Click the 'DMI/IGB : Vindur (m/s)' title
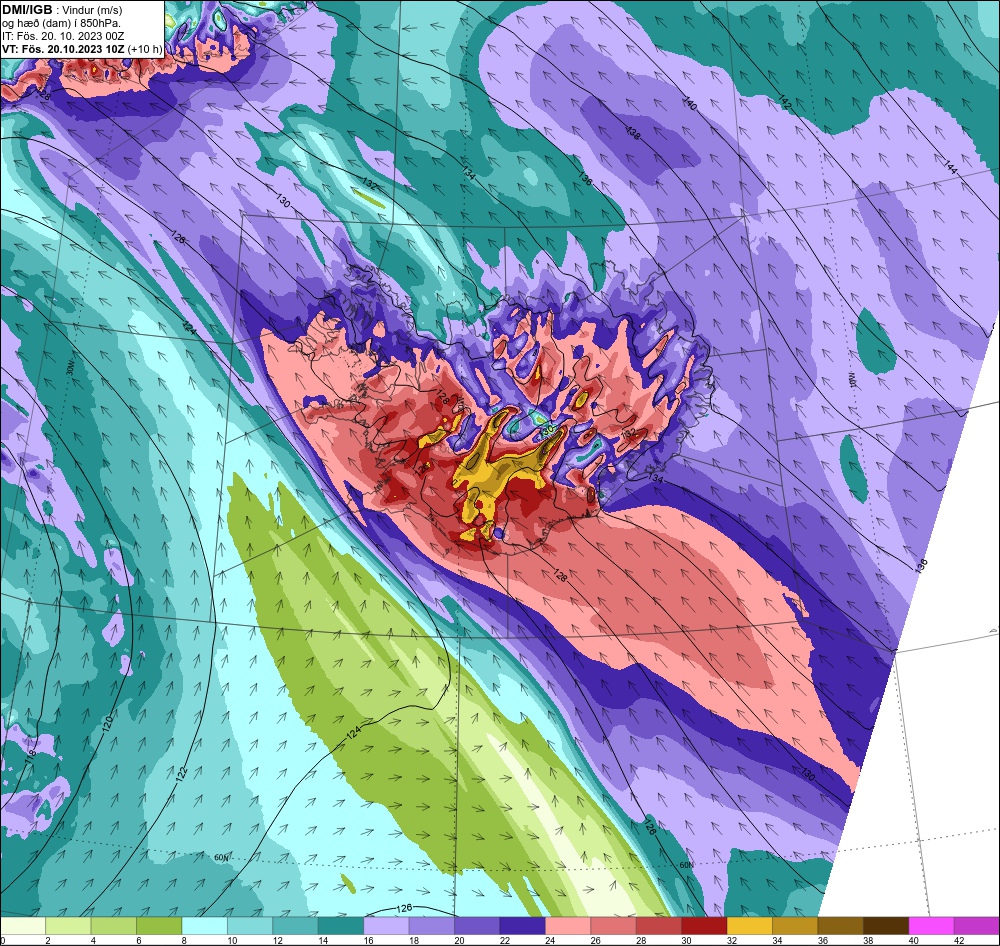Screen dimensions: 1000x946 coord(62,10)
